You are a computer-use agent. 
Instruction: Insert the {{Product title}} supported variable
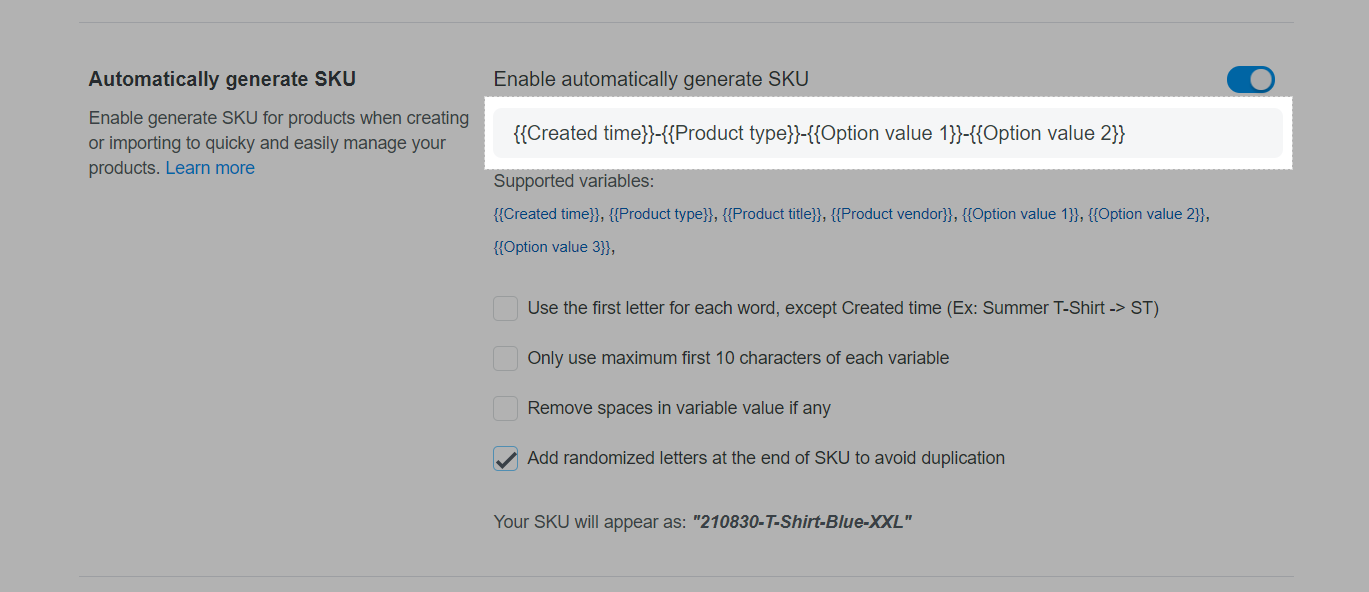(772, 214)
